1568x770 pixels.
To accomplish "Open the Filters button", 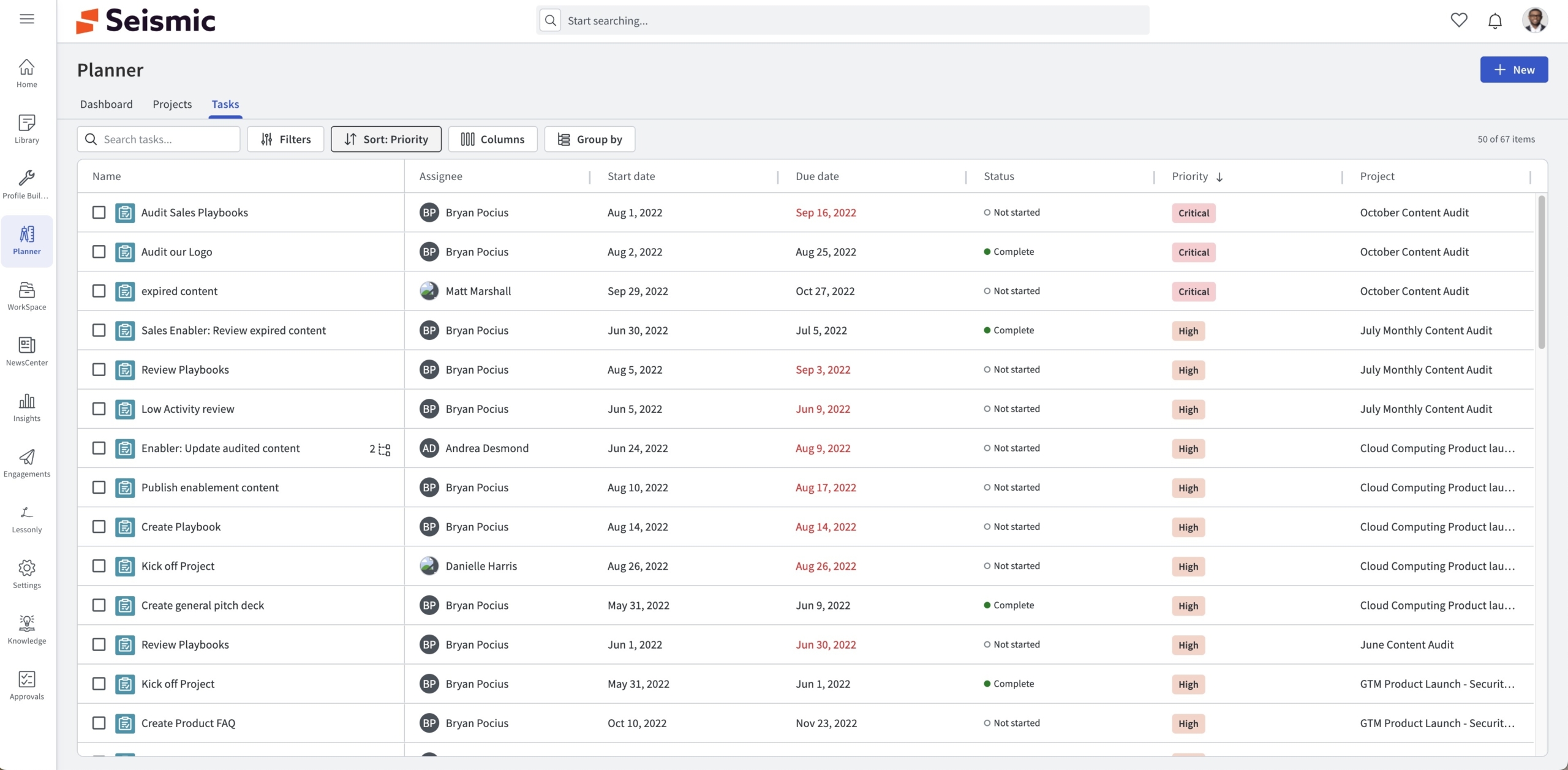I will click(285, 139).
